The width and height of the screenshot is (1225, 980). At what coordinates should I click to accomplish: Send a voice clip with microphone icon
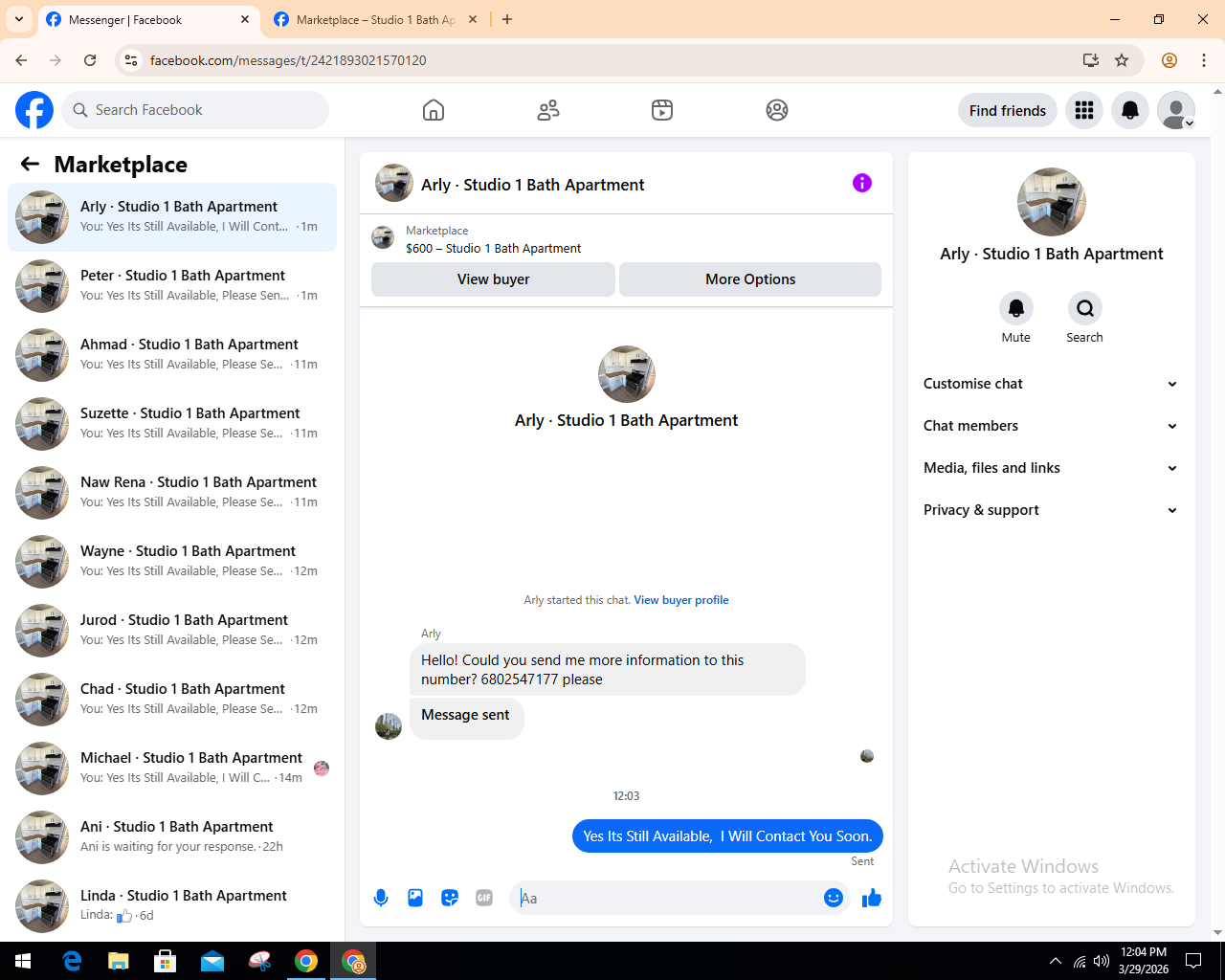[381, 898]
